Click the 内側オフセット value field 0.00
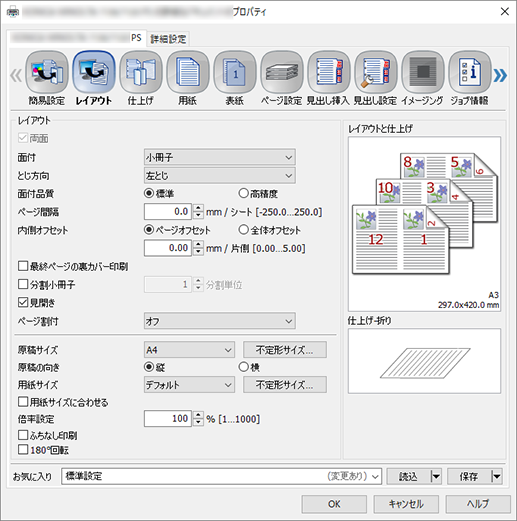Image resolution: width=517 pixels, height=521 pixels. [168, 248]
